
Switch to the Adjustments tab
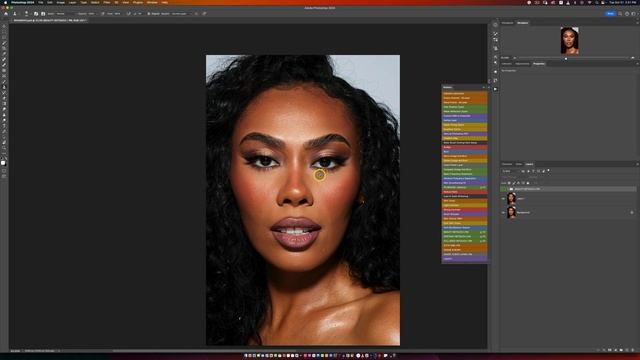point(522,64)
